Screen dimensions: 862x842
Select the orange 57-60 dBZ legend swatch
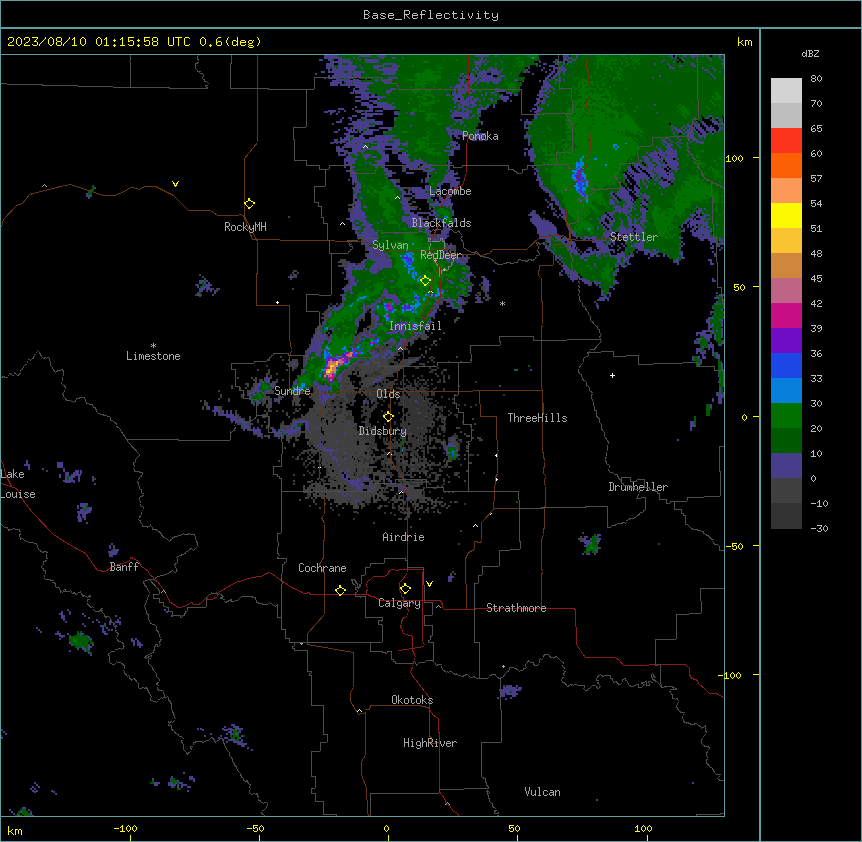[786, 165]
